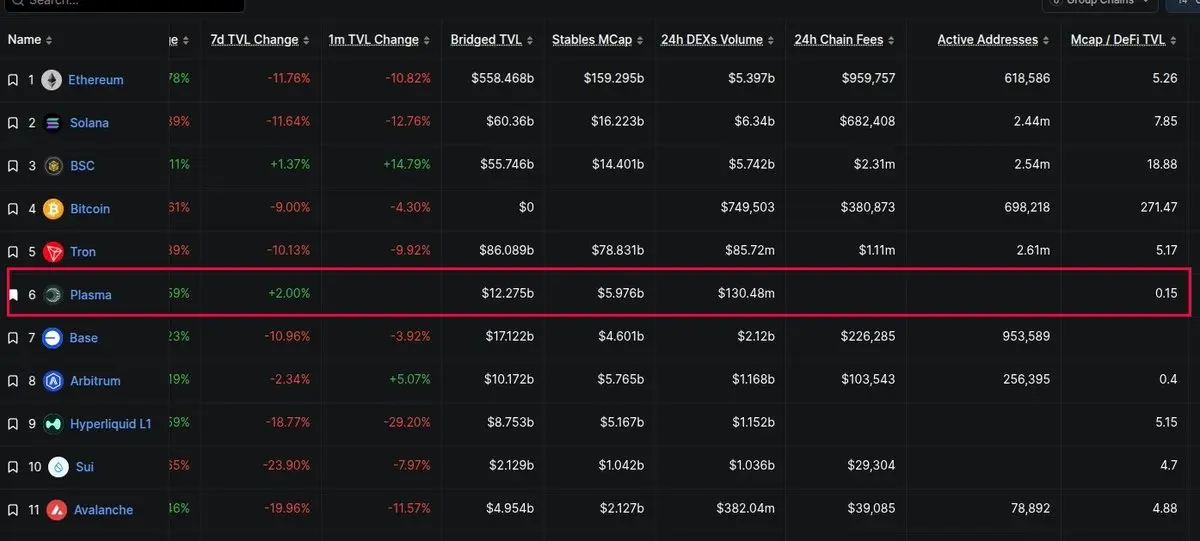Sort by Bridged TVL column
This screenshot has height=541, width=1200.
pos(492,40)
